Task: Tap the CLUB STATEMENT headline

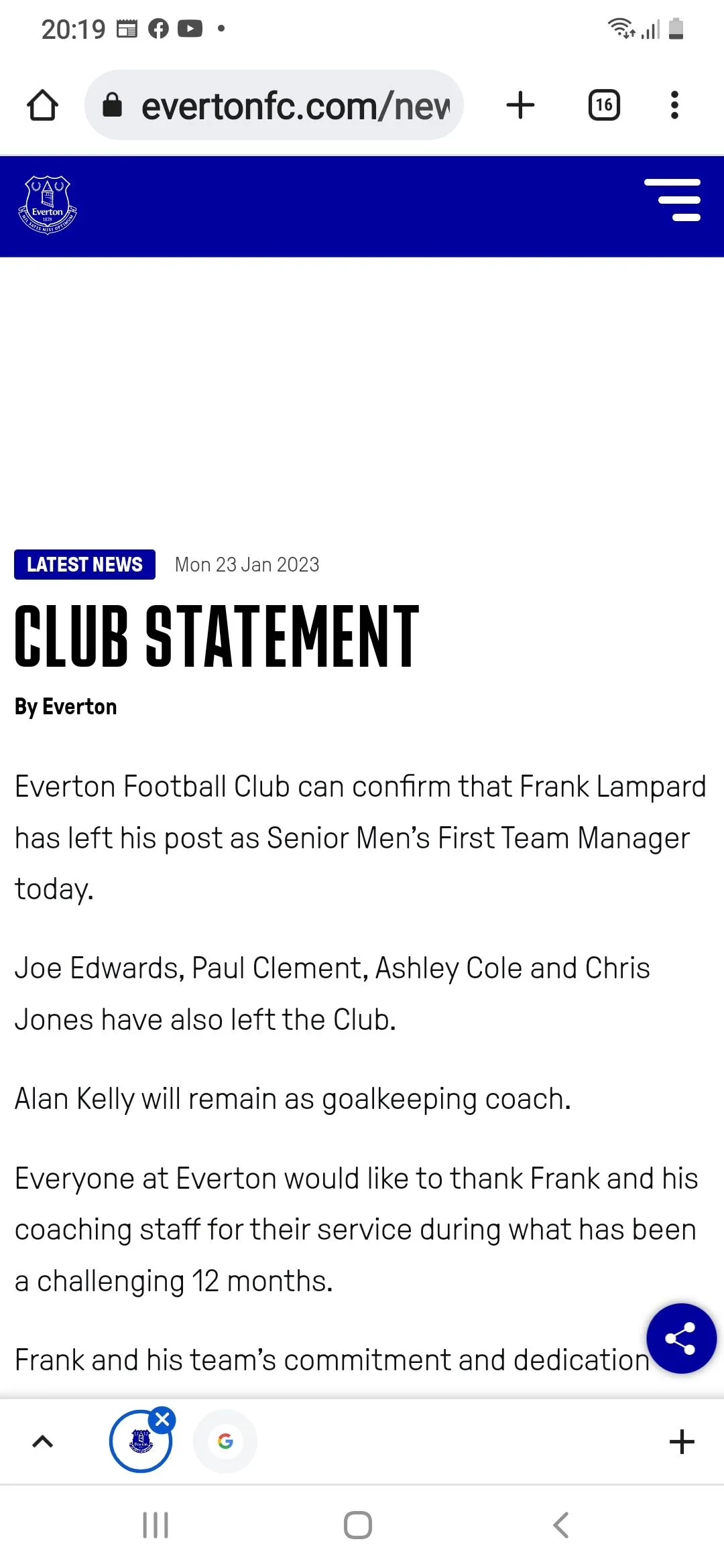Action: pos(217,635)
